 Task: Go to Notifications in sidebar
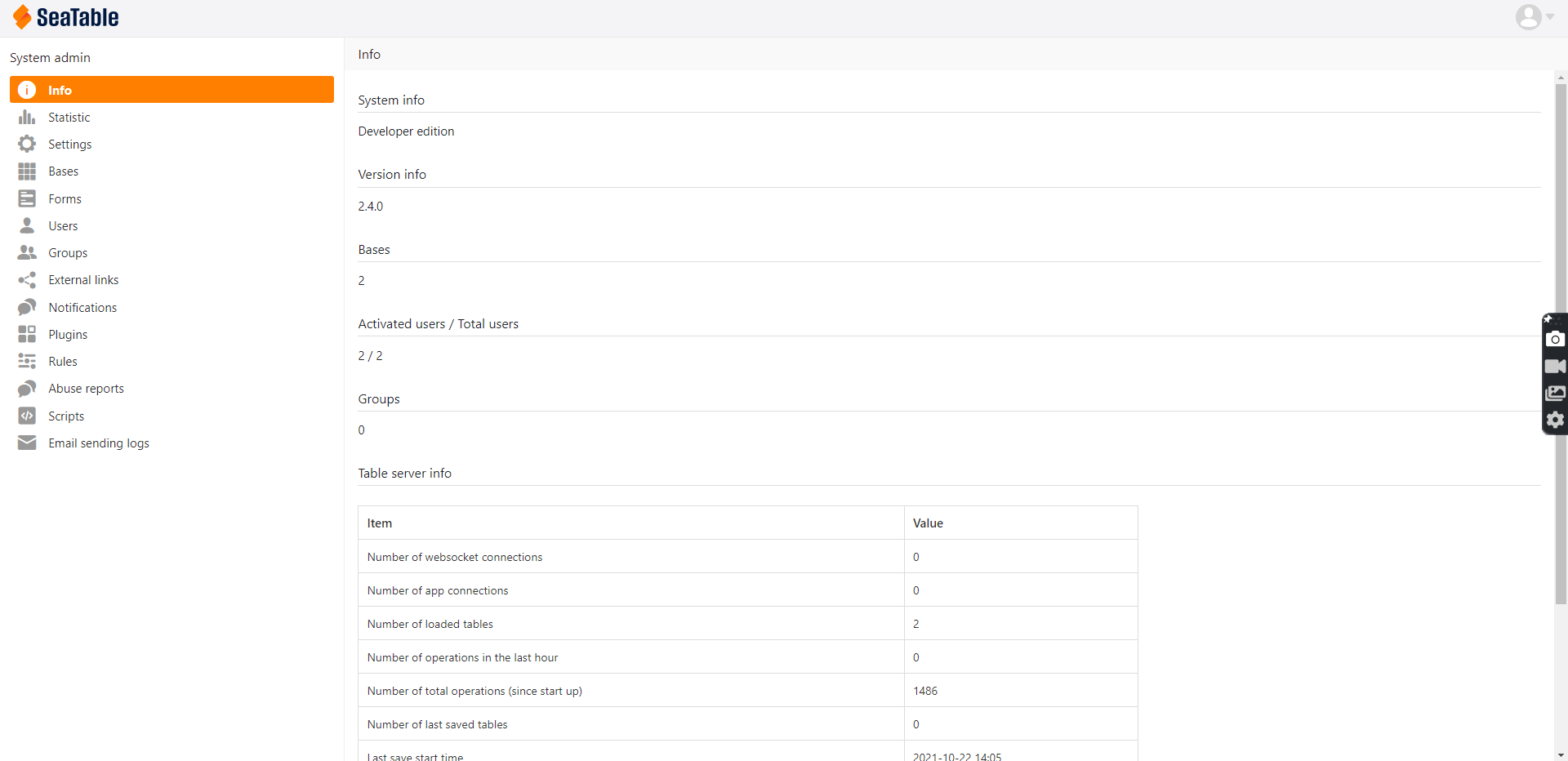(82, 308)
